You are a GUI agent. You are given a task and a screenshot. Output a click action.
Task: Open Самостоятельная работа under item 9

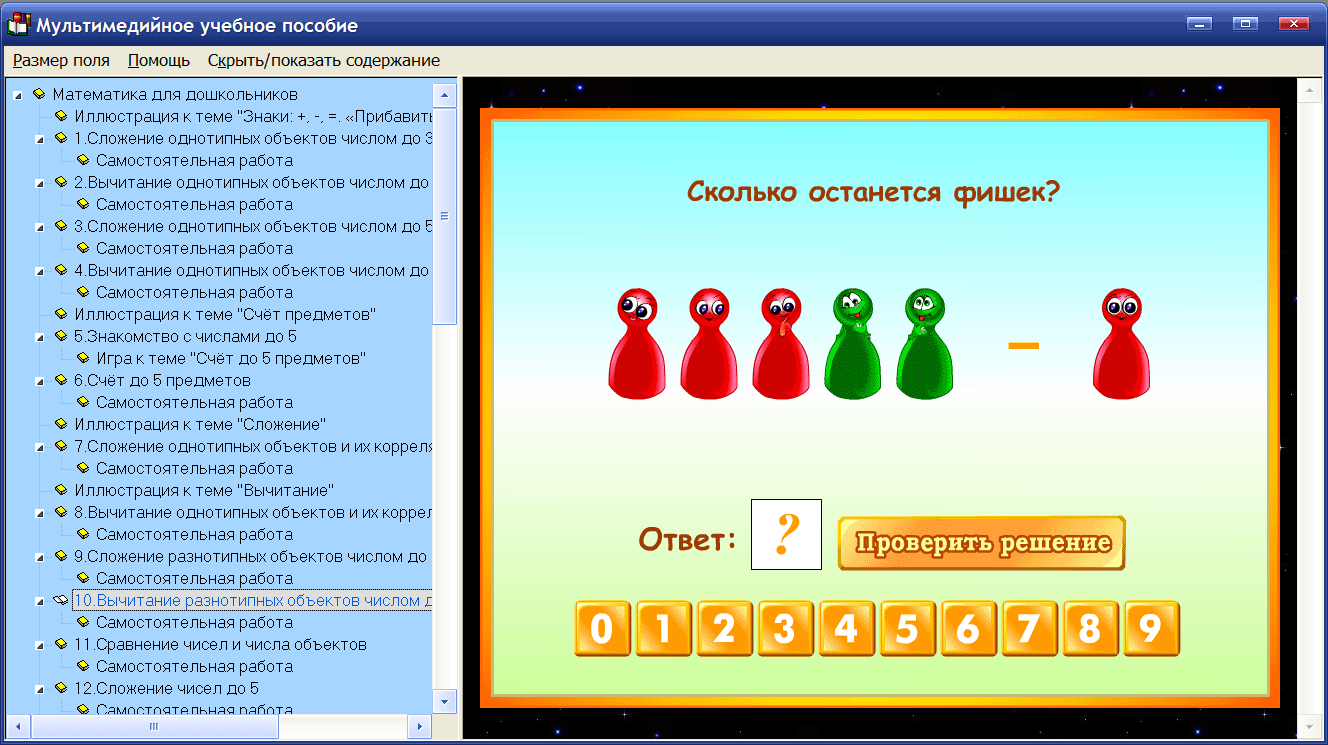(x=194, y=578)
